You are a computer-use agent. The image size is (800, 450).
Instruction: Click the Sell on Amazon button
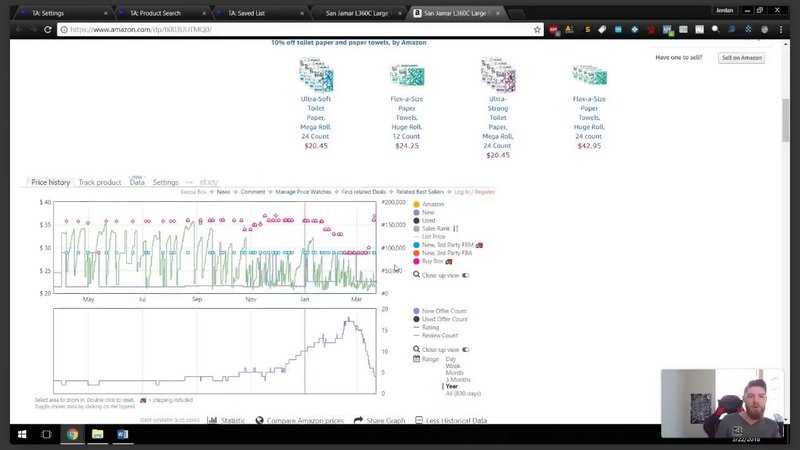[741, 58]
